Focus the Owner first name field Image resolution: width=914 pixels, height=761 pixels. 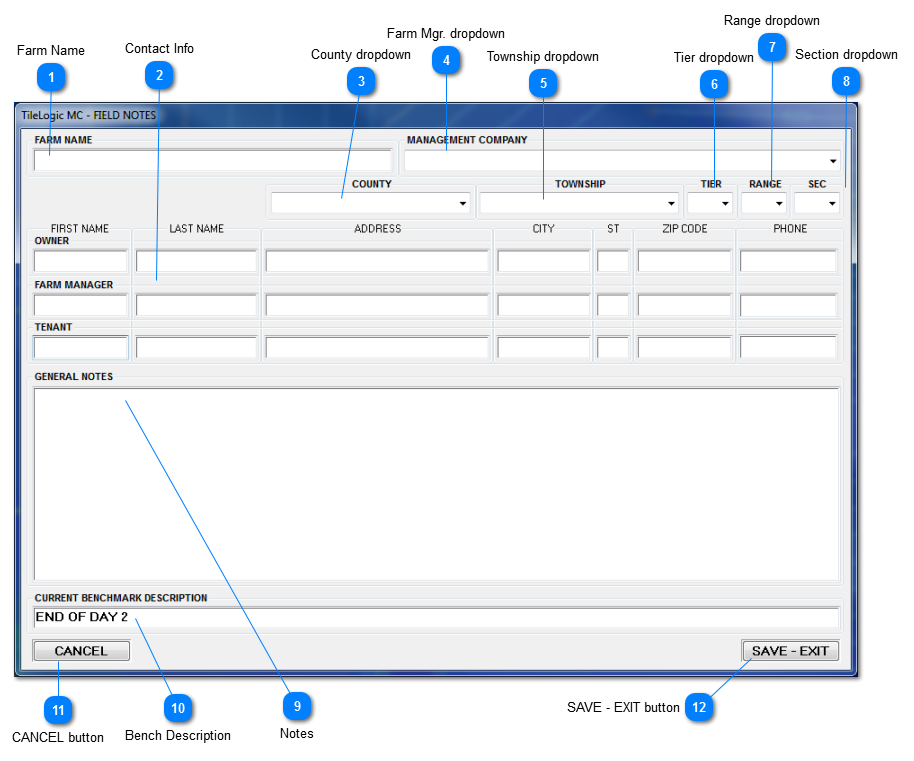click(80, 261)
